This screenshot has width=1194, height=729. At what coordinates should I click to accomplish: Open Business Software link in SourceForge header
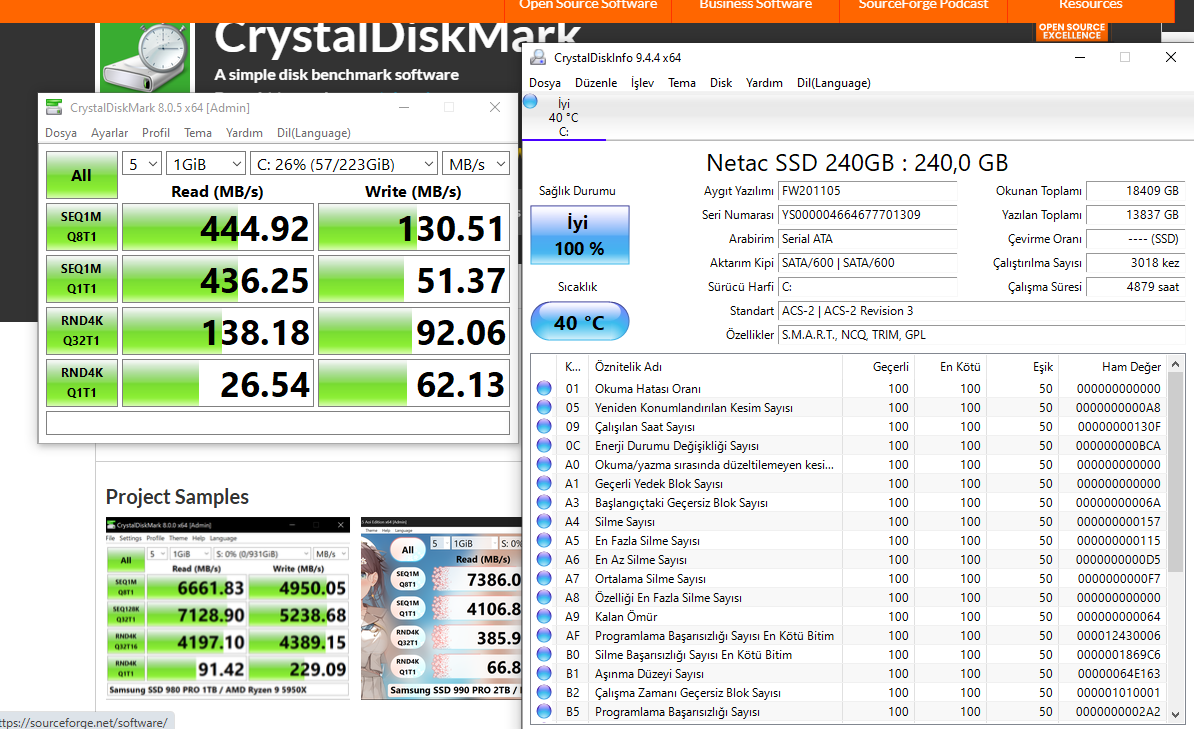pyautogui.click(x=755, y=6)
